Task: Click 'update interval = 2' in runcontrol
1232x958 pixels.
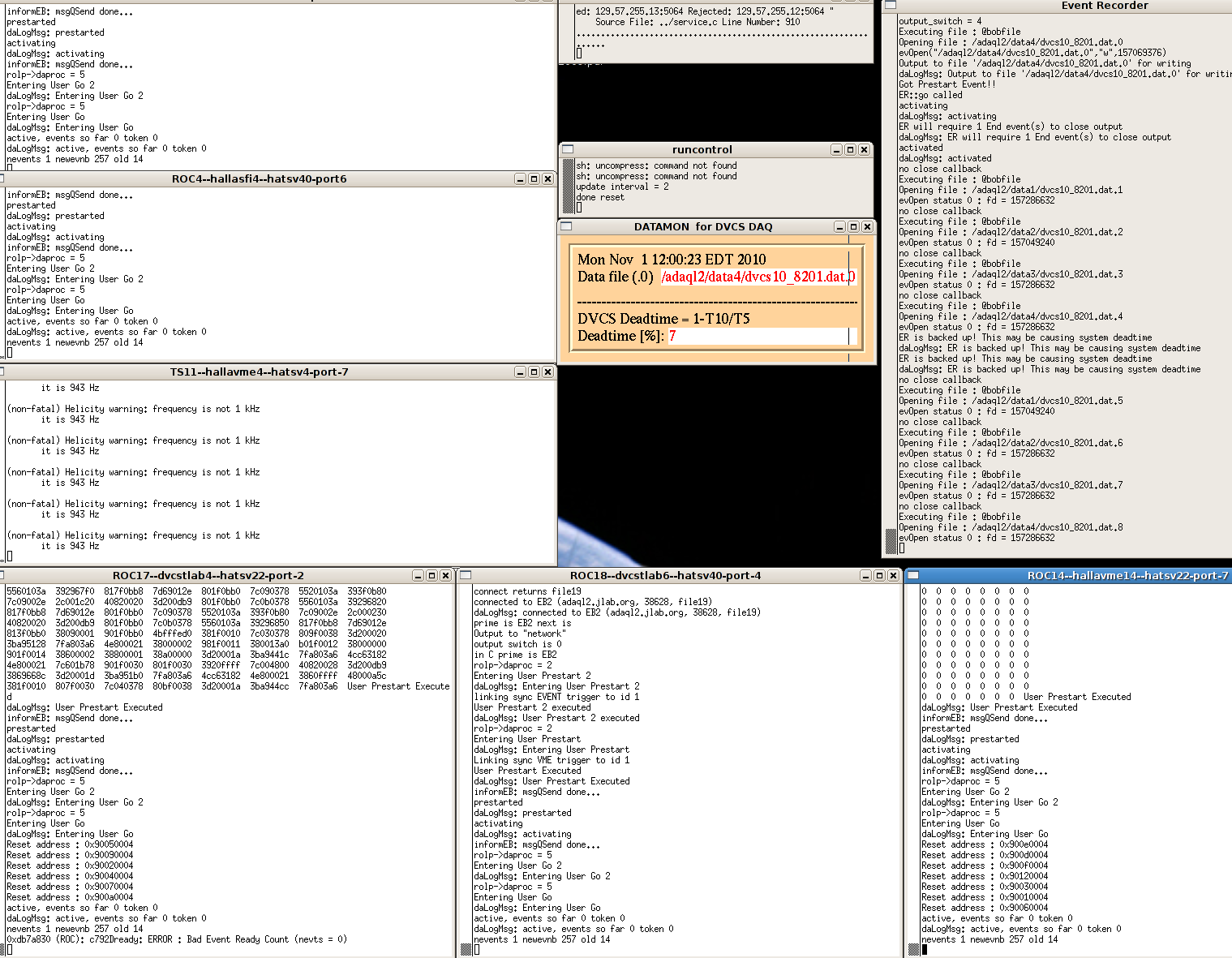Action: 623,187
